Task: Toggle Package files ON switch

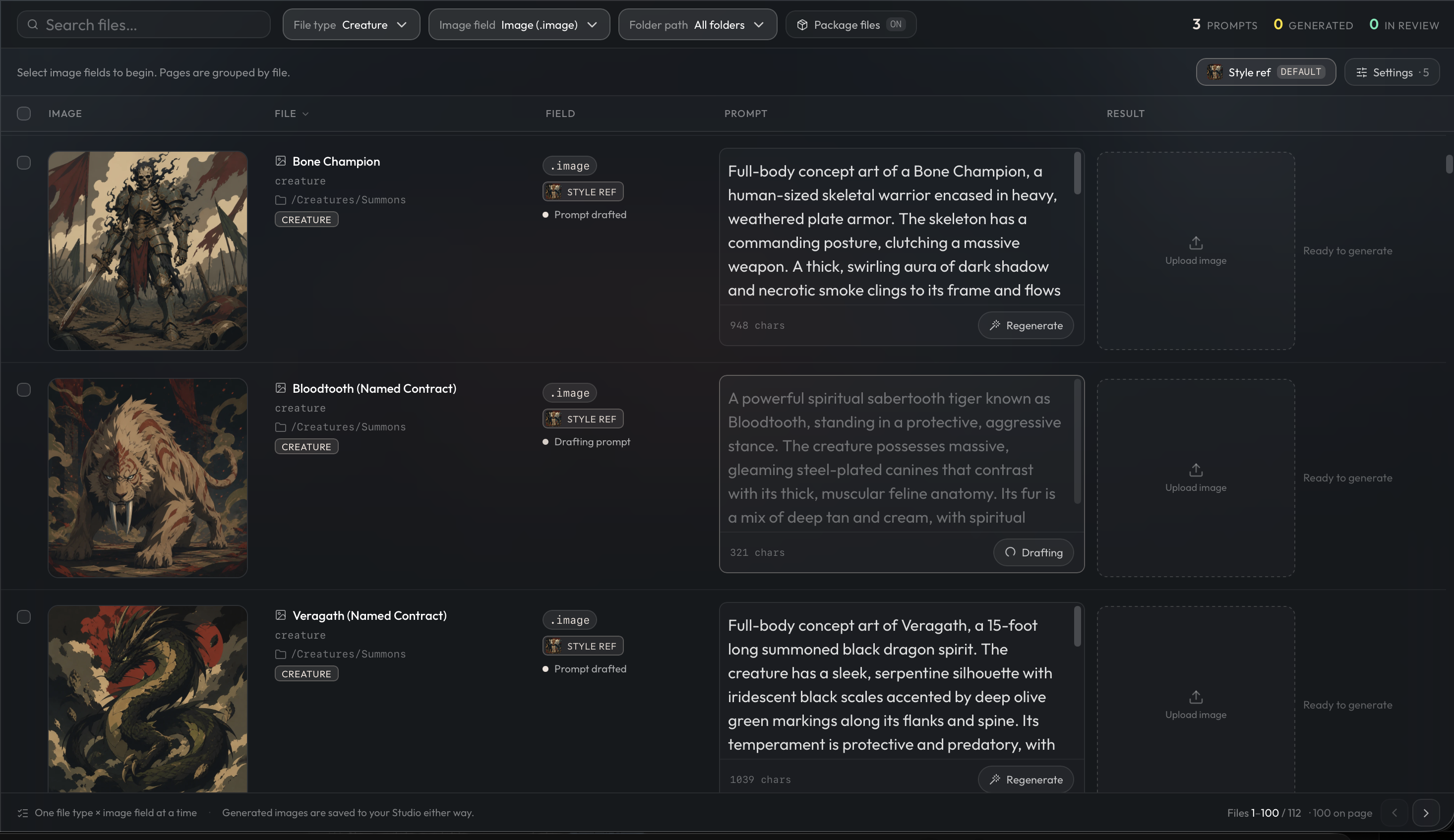Action: click(x=896, y=24)
